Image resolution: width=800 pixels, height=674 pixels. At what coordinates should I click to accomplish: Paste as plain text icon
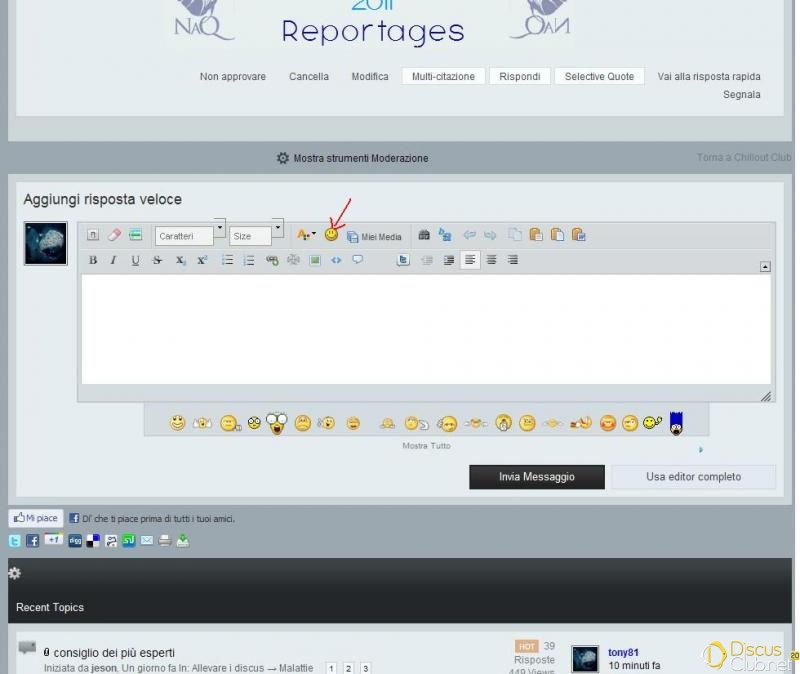[x=557, y=235]
